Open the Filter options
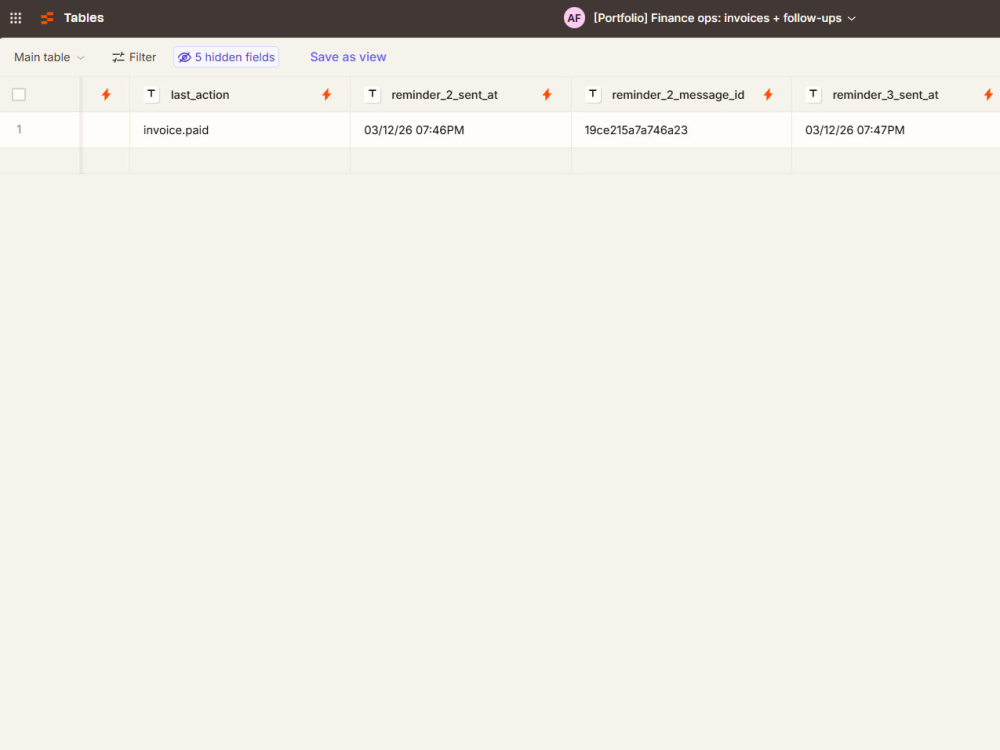 point(134,57)
